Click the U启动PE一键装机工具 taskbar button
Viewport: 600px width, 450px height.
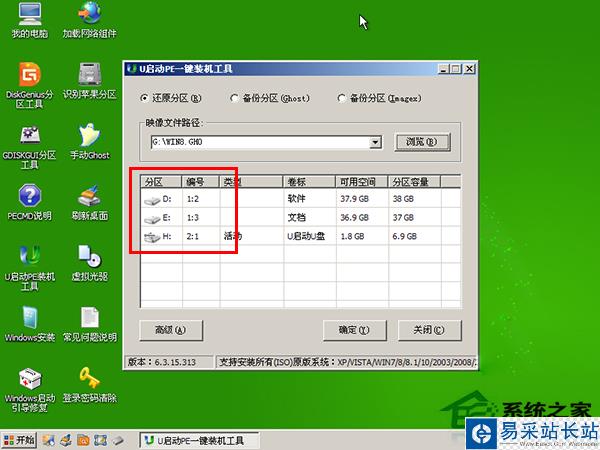pyautogui.click(x=199, y=440)
